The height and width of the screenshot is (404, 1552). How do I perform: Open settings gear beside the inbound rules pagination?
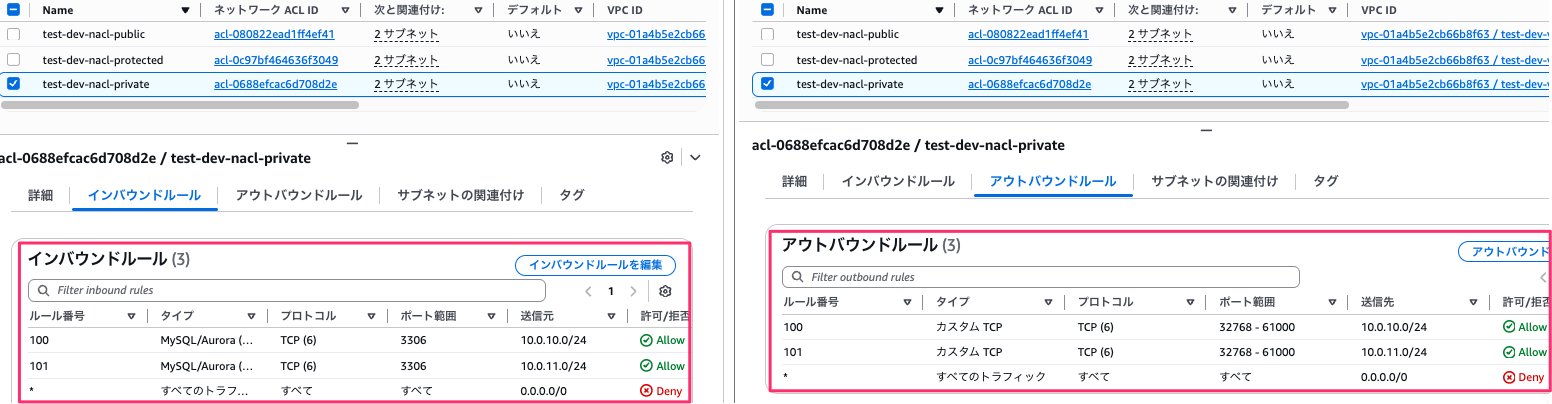665,291
